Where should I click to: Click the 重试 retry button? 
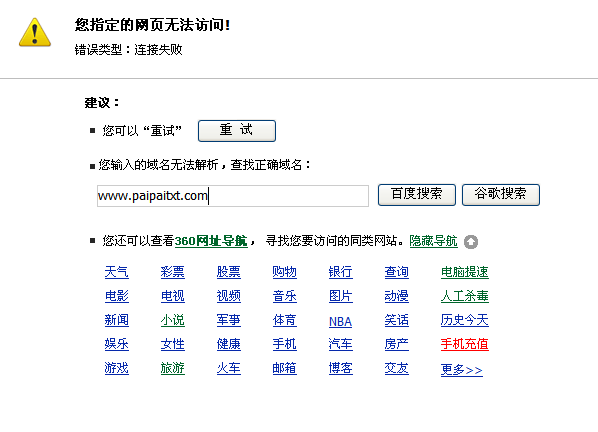coord(237,131)
